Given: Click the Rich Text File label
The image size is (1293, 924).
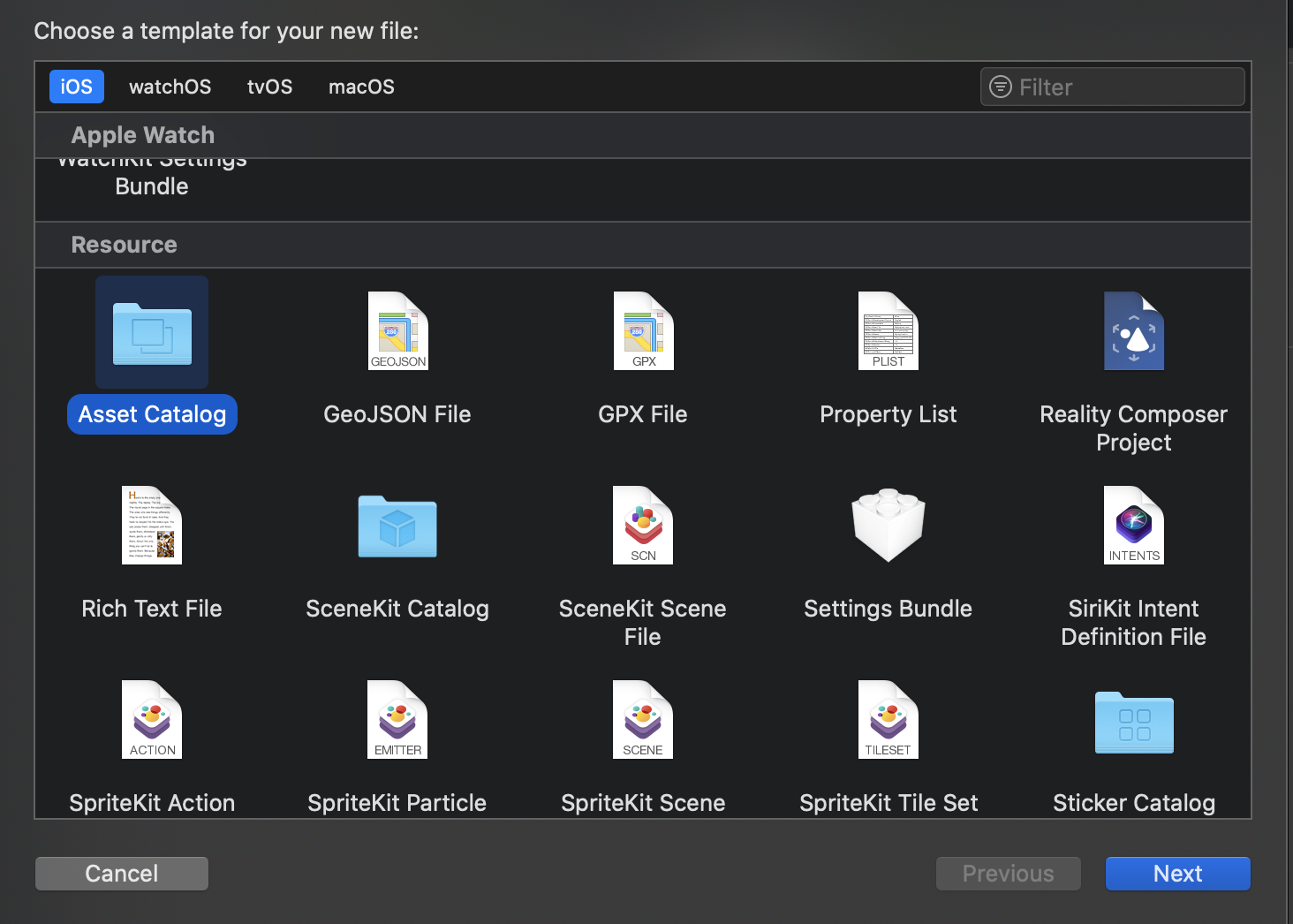Looking at the screenshot, I should click(x=152, y=609).
